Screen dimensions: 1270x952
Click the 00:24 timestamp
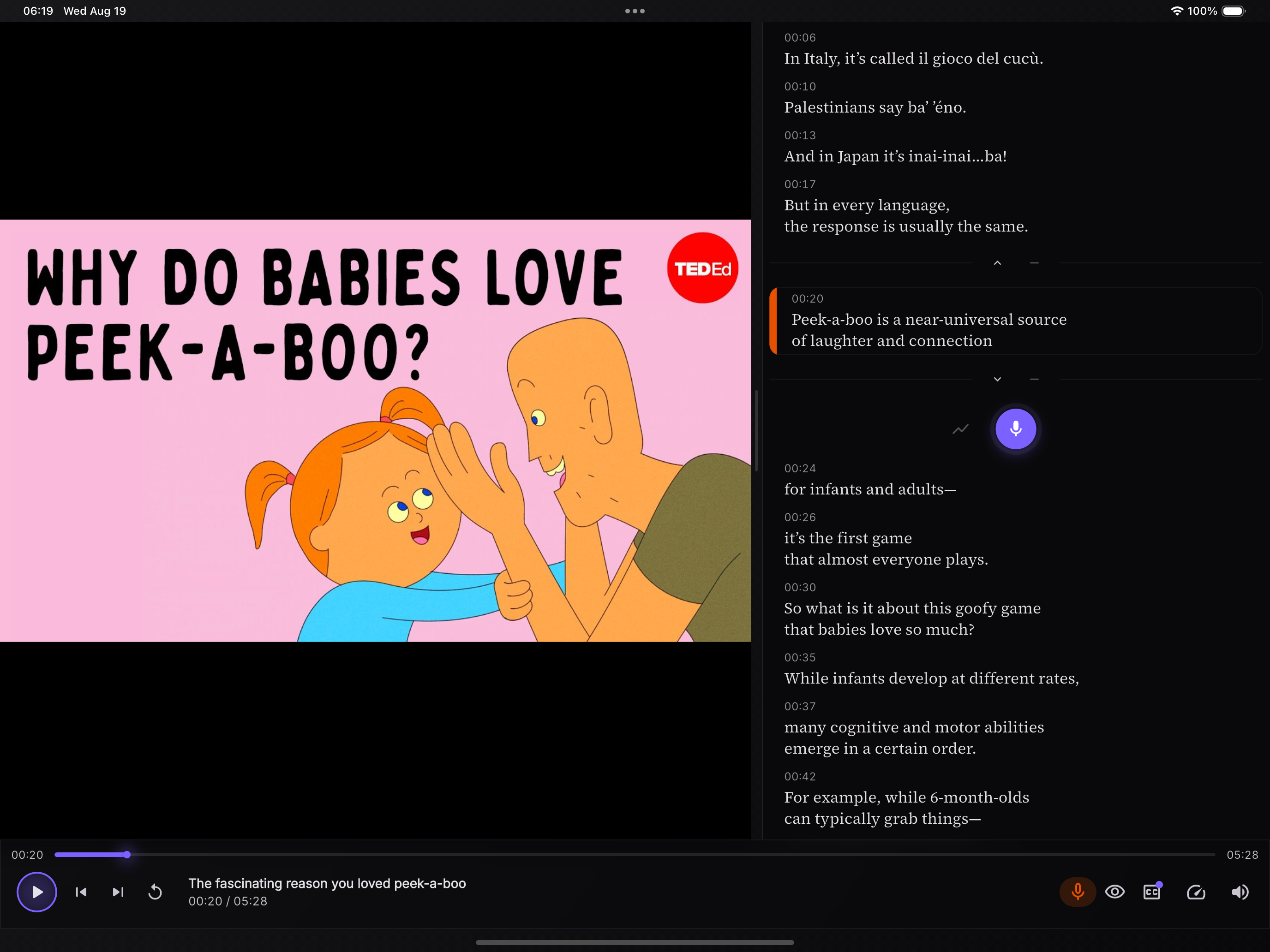pos(800,468)
